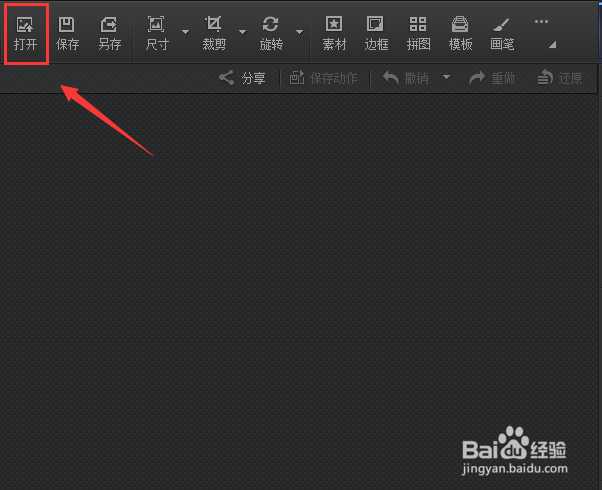Activate the 裁剪 crop tool
This screenshot has height=490, width=602.
pyautogui.click(x=214, y=34)
